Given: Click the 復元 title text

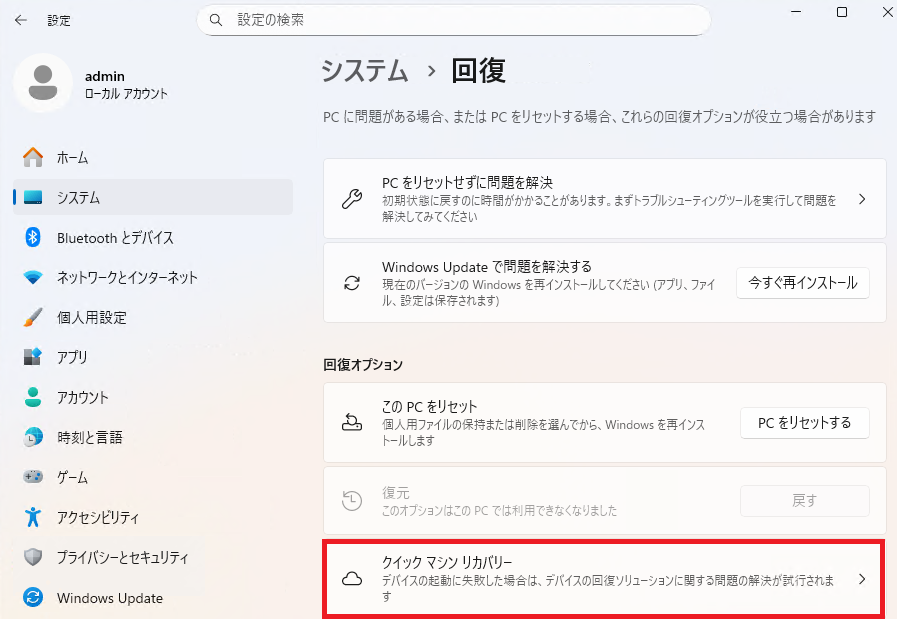Looking at the screenshot, I should tap(396, 493).
